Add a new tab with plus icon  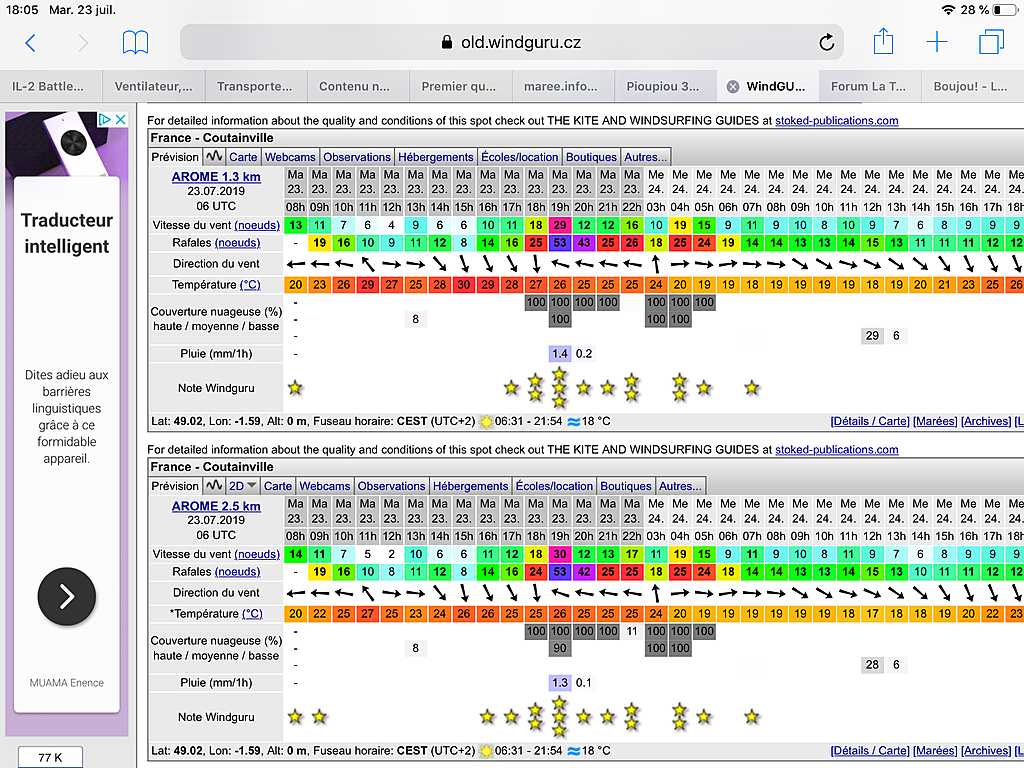pos(936,42)
